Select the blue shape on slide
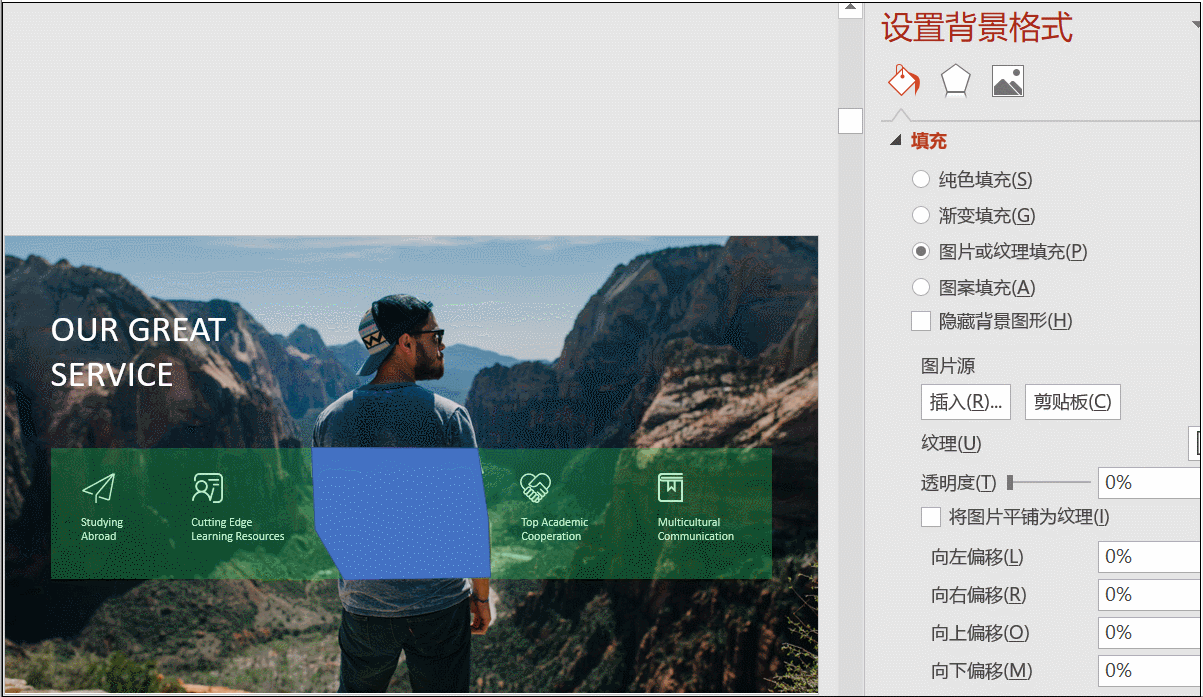Screen dimensions: 1203x697 click(401, 512)
